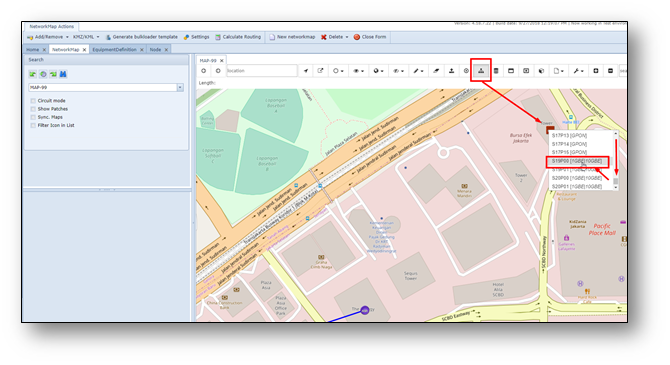Select the NetworkMap Actions ribbon tab

(x=51, y=26)
